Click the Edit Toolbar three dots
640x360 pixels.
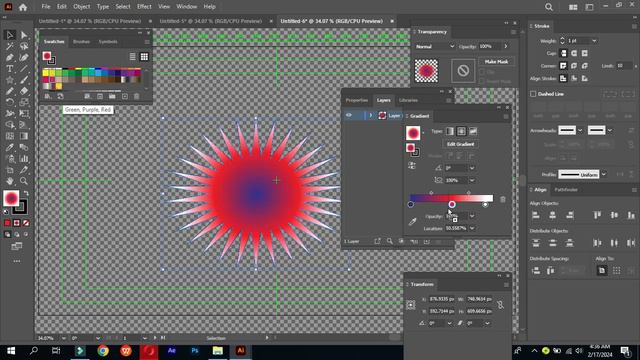pyautogui.click(x=17, y=261)
